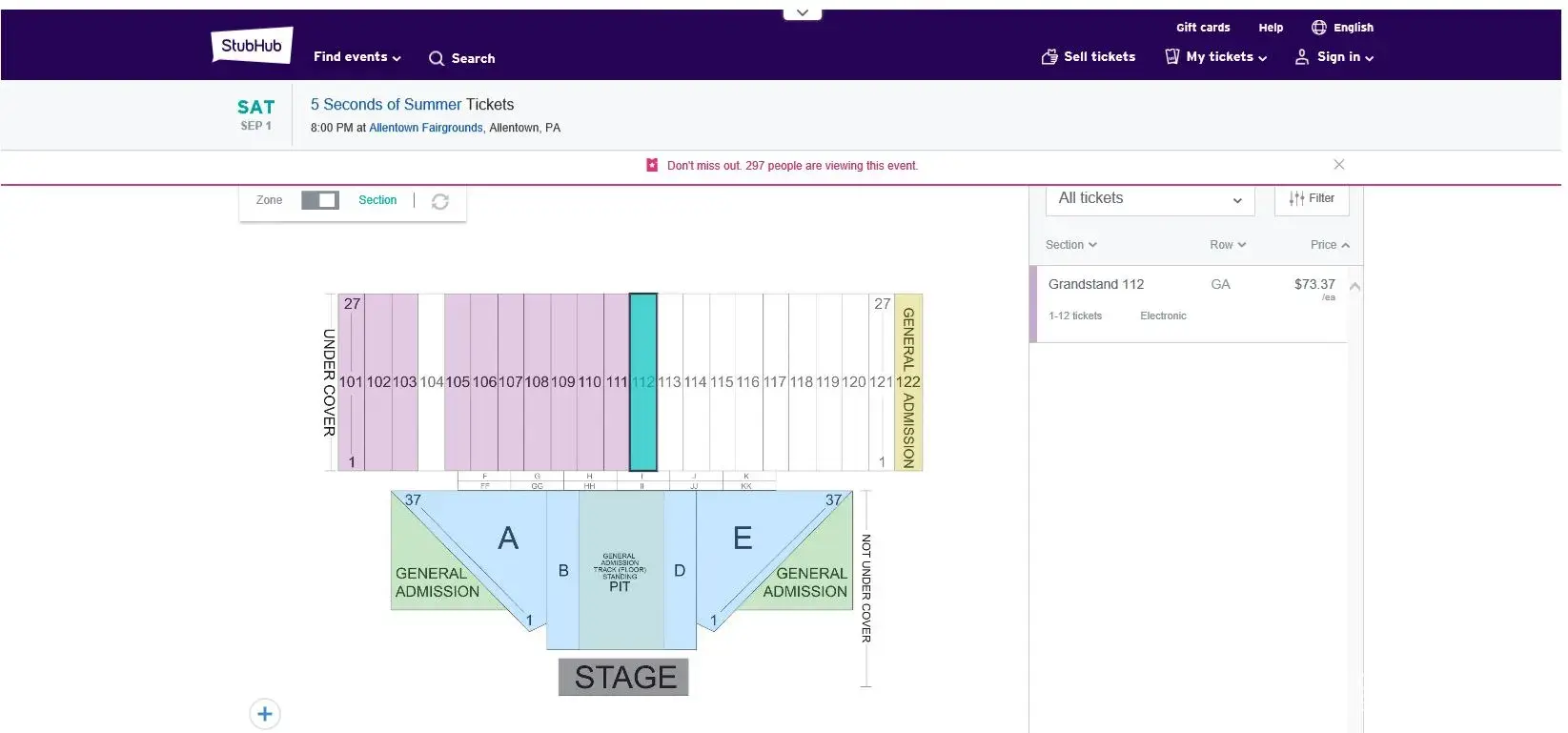Expand the Sign in menu
Screen dimensions: 1568x733
click(1334, 57)
